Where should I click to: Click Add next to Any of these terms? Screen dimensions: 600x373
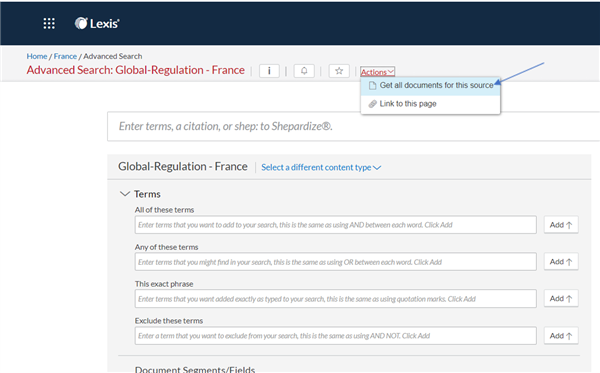(x=561, y=262)
